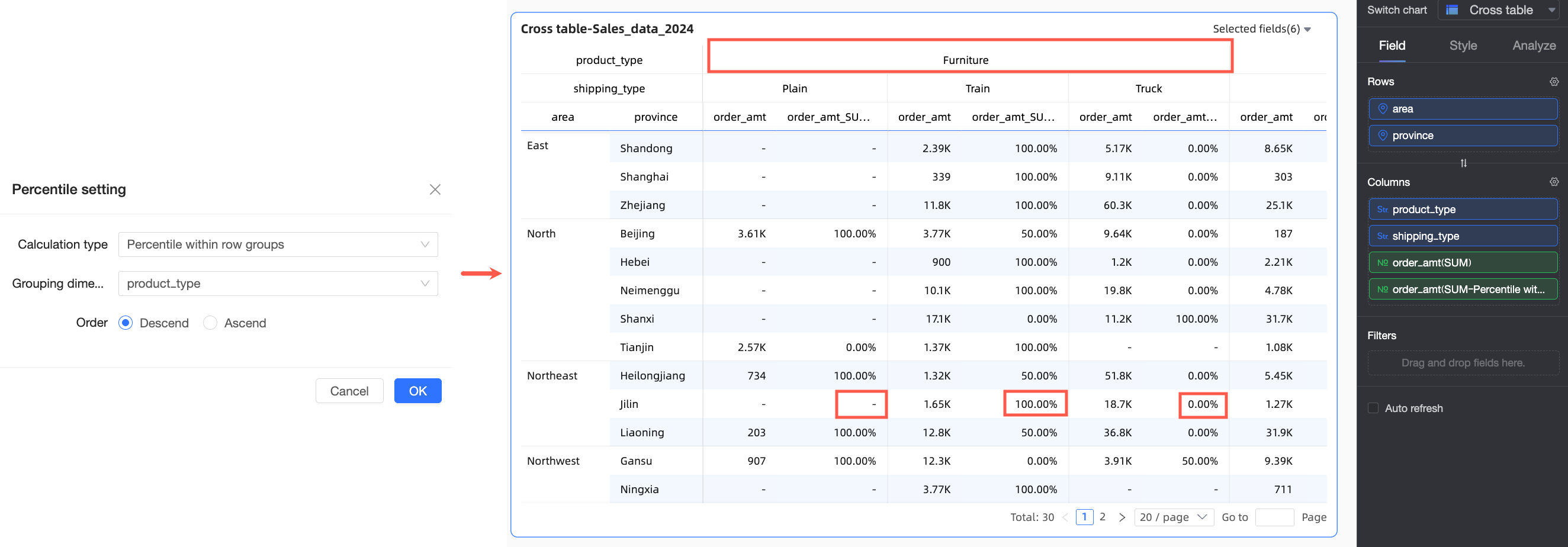Swap rows and columns with the exchange icon
This screenshot has height=547, width=1568.
1463,163
